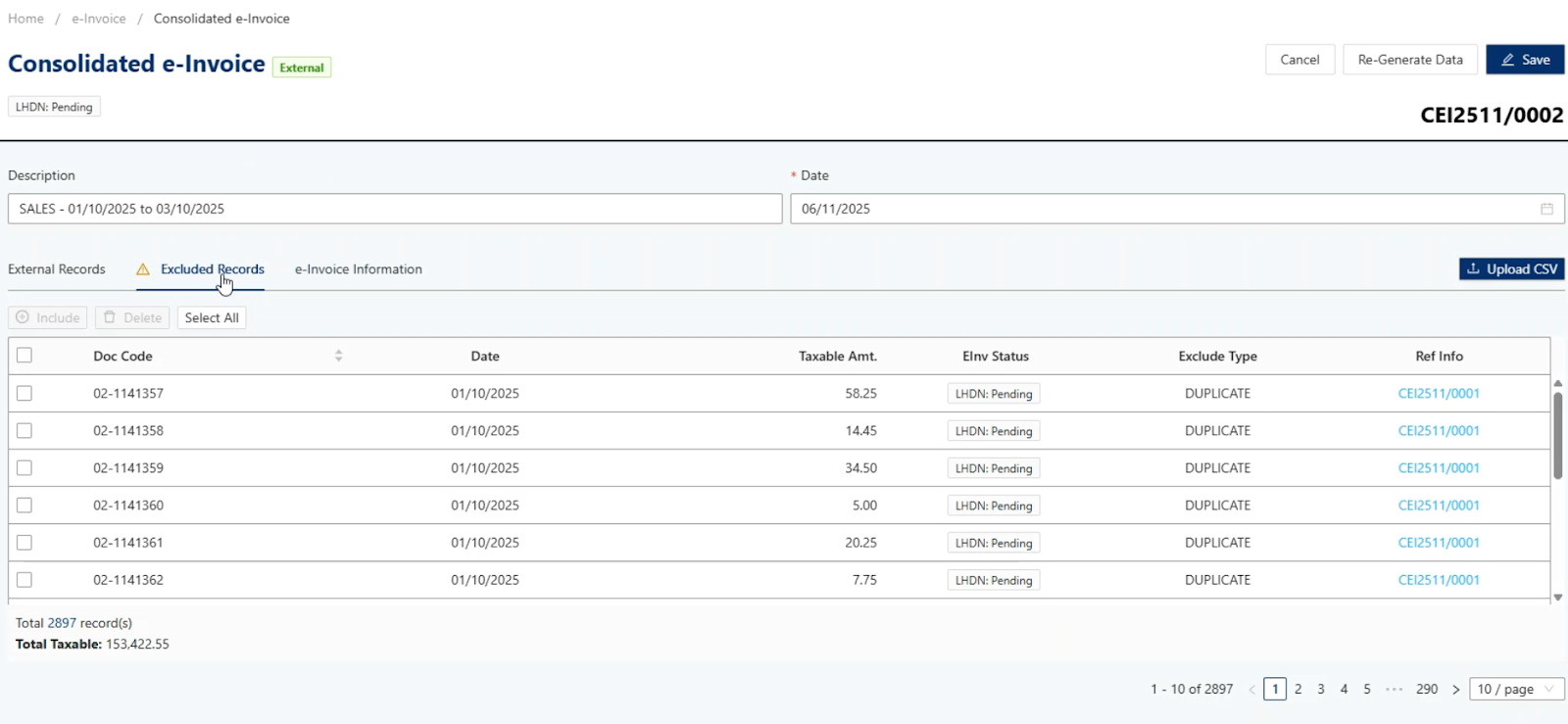Click the Total Taxable 153,422.55 value
This screenshot has height=724, width=1568.
[x=137, y=644]
